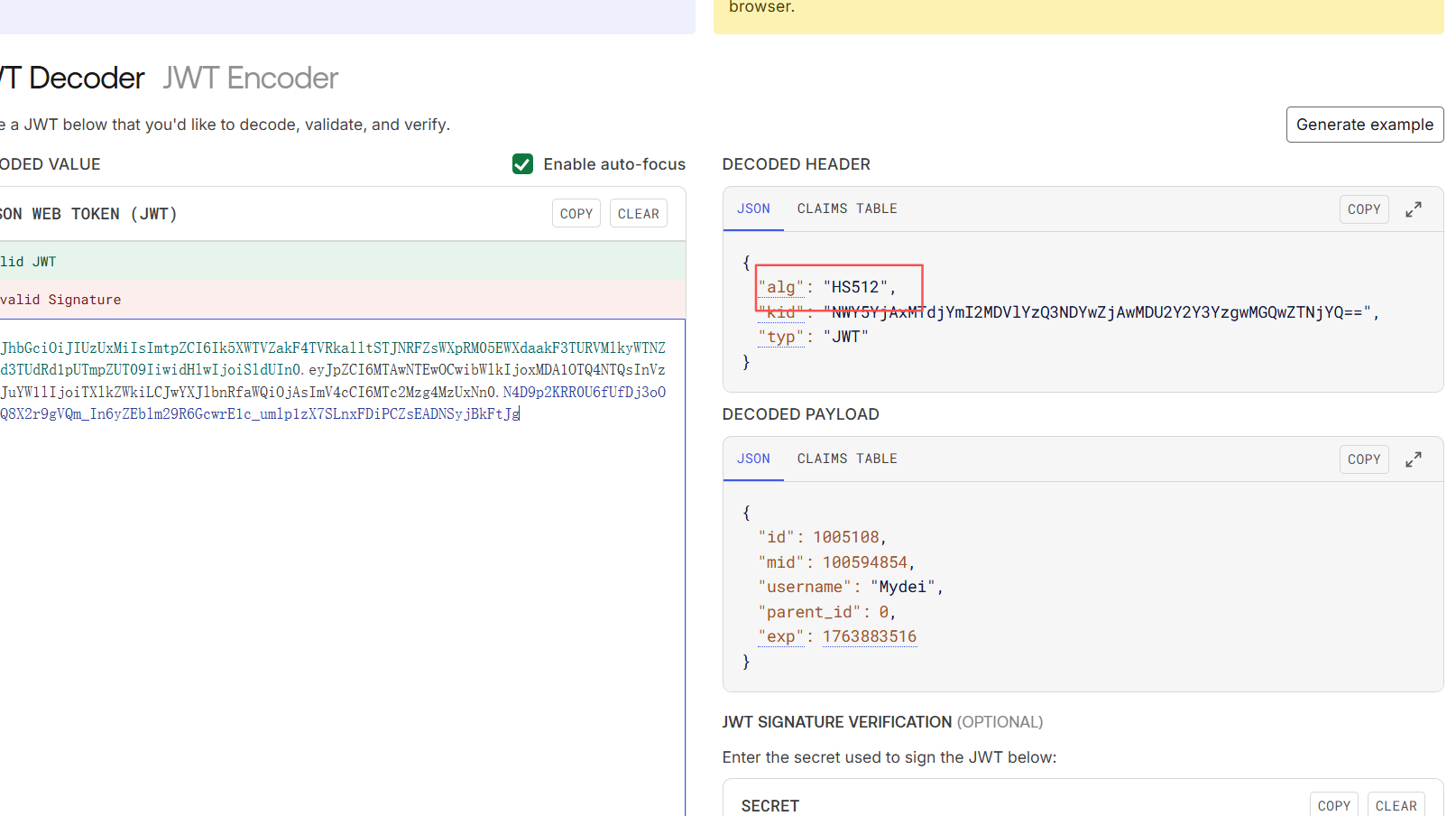Click the "kid" key in decoded header
Image resolution: width=1456 pixels, height=816 pixels.
point(781,312)
